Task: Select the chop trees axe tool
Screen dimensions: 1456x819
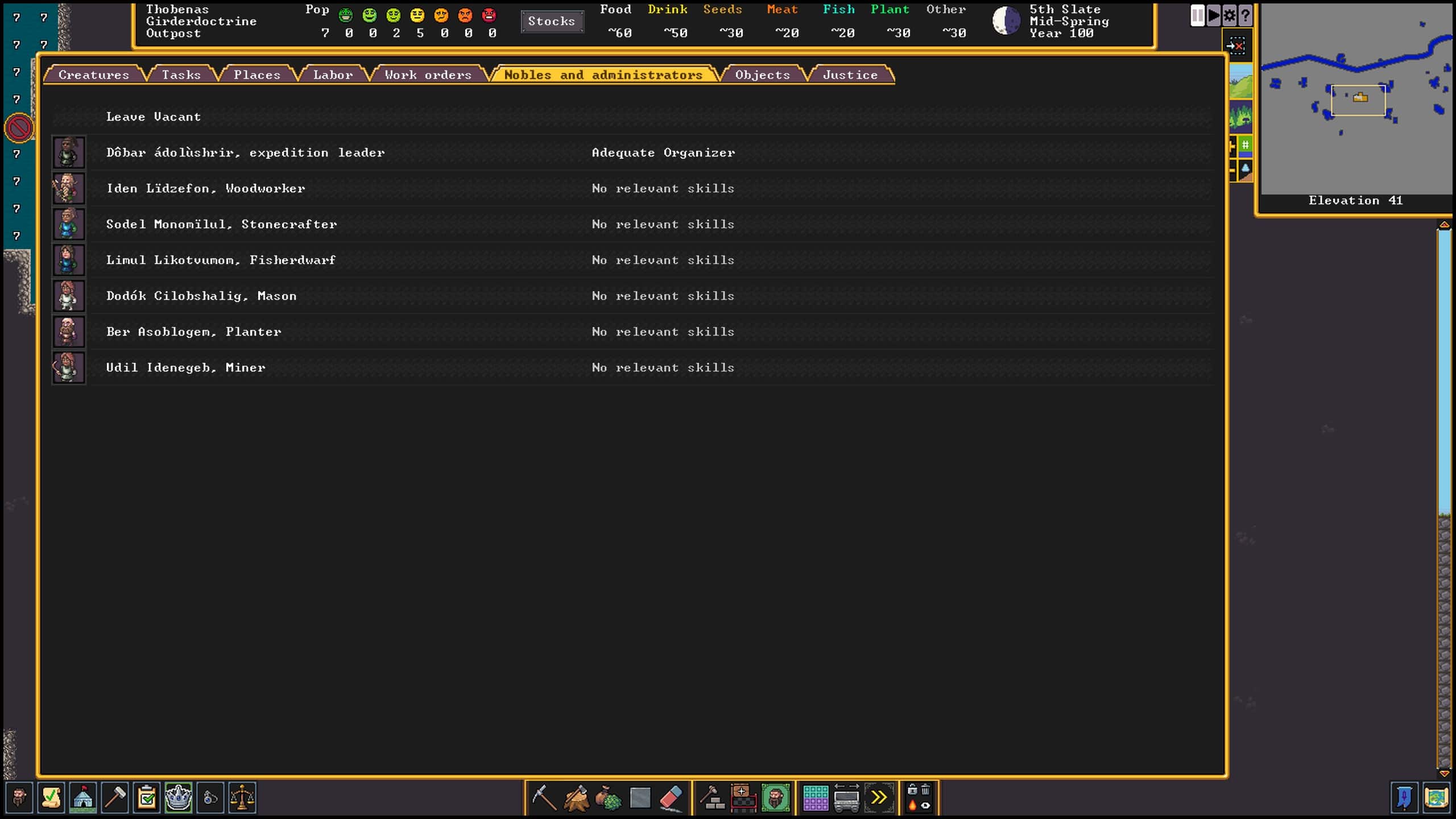Action: tap(576, 797)
